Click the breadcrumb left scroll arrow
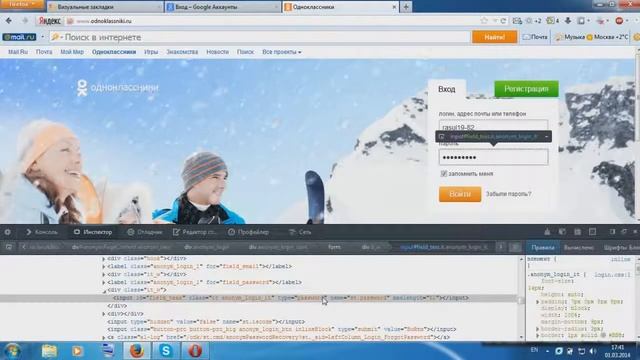Screen dimensions: 640x360 24,247
